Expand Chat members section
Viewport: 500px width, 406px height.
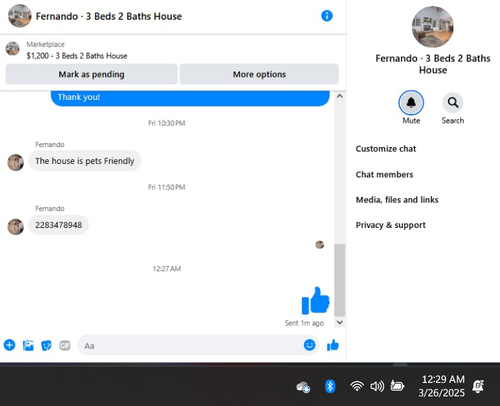pyautogui.click(x=384, y=174)
